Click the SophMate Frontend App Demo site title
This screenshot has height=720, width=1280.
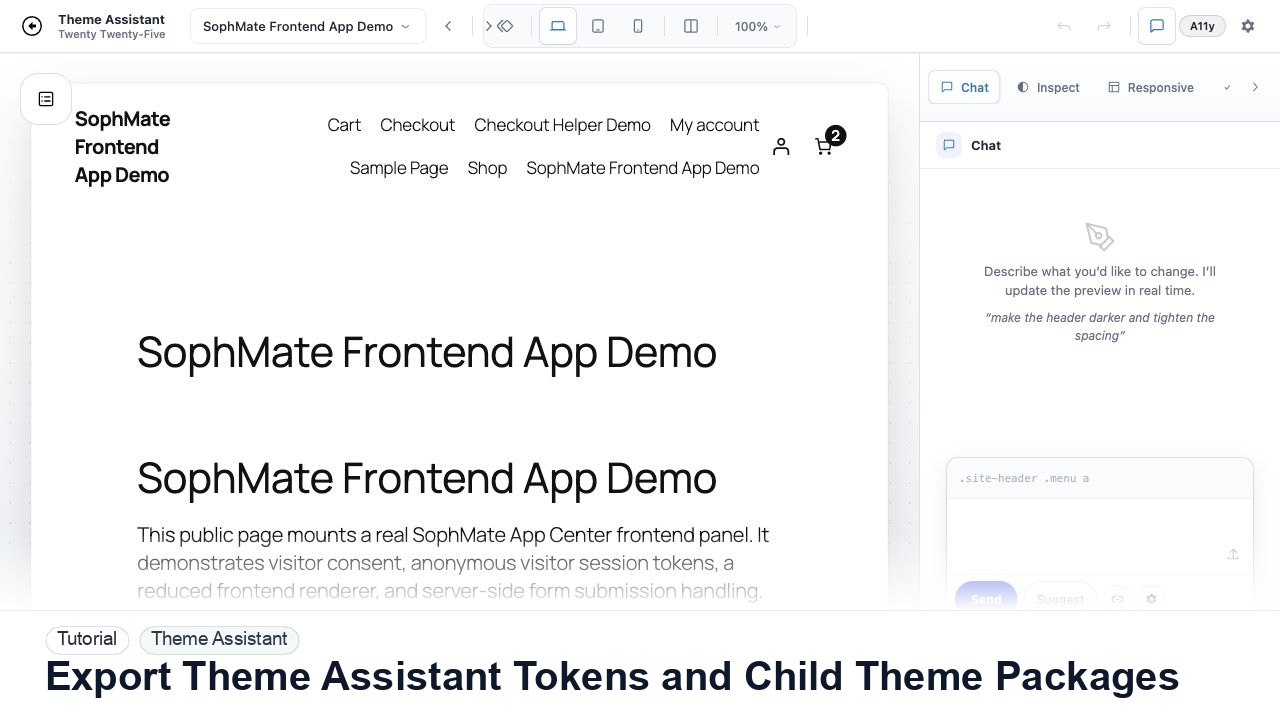point(123,147)
